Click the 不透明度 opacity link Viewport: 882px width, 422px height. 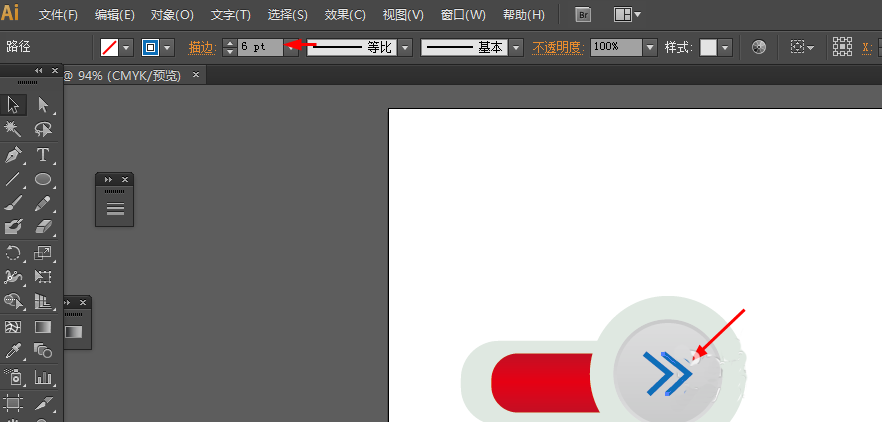pyautogui.click(x=558, y=48)
